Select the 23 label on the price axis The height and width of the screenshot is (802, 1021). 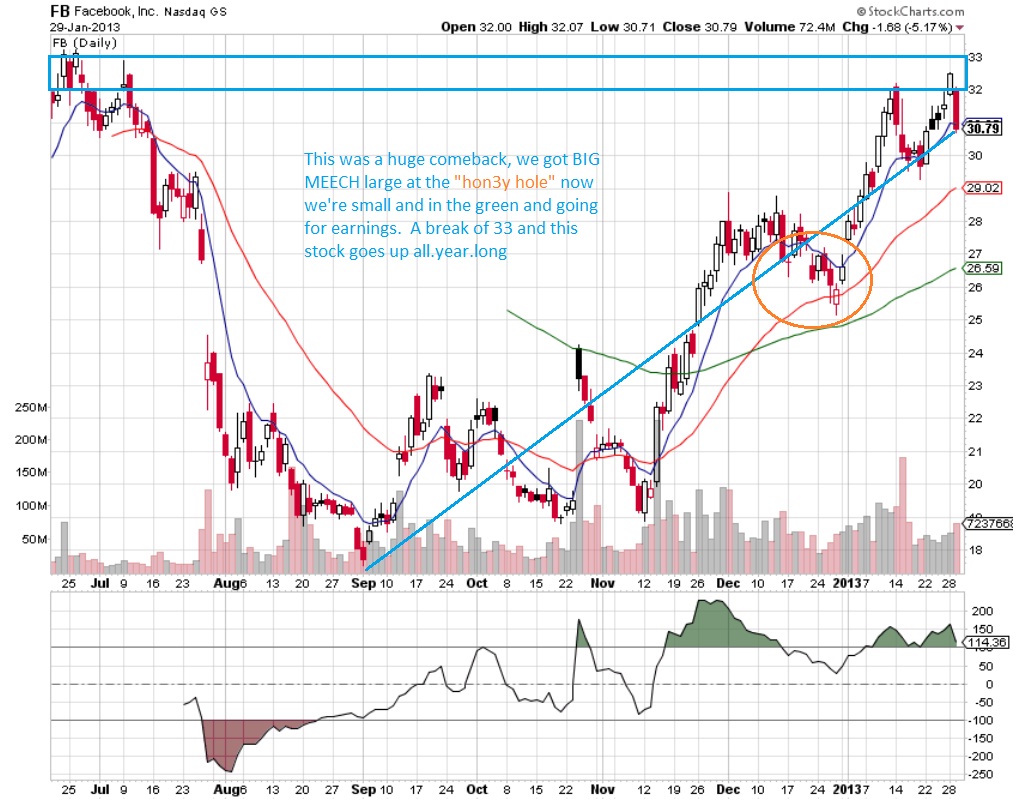tap(975, 385)
